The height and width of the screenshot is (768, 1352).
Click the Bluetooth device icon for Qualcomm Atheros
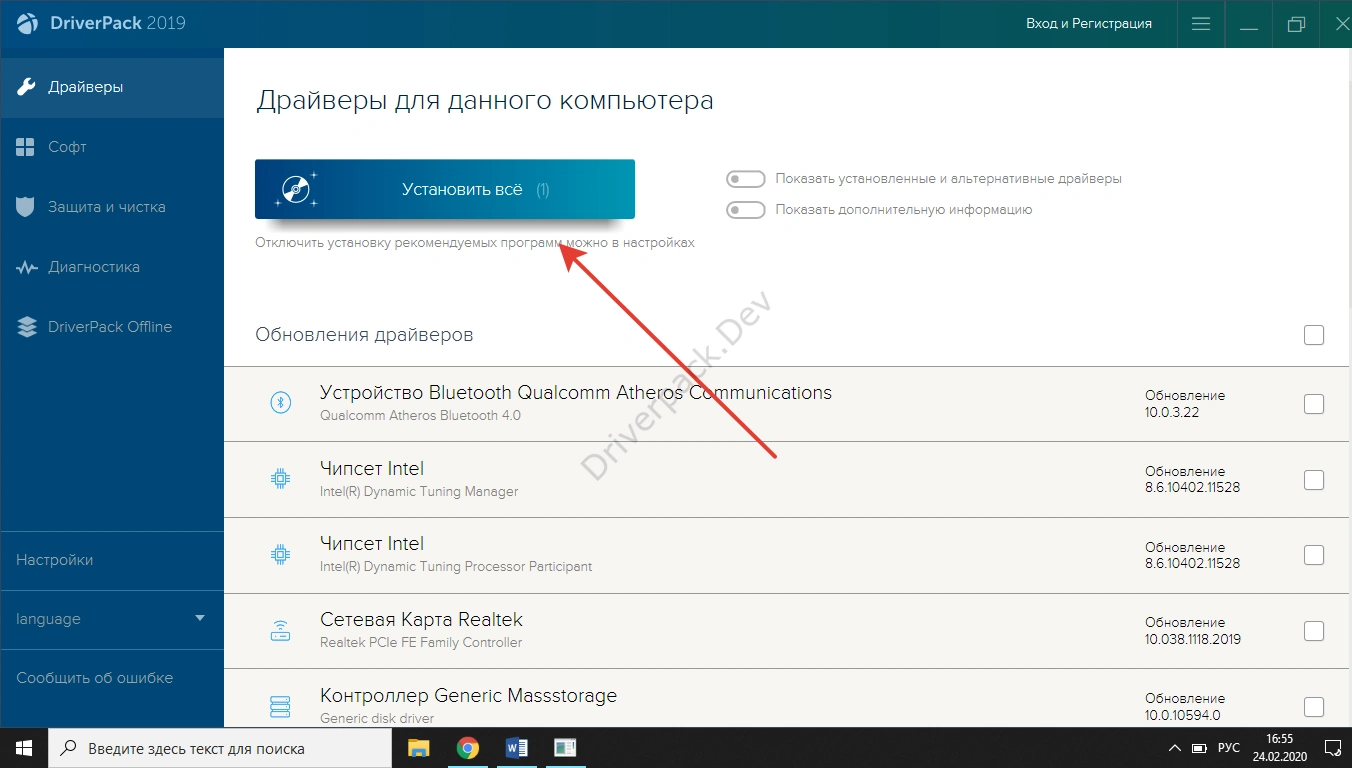[x=281, y=402]
